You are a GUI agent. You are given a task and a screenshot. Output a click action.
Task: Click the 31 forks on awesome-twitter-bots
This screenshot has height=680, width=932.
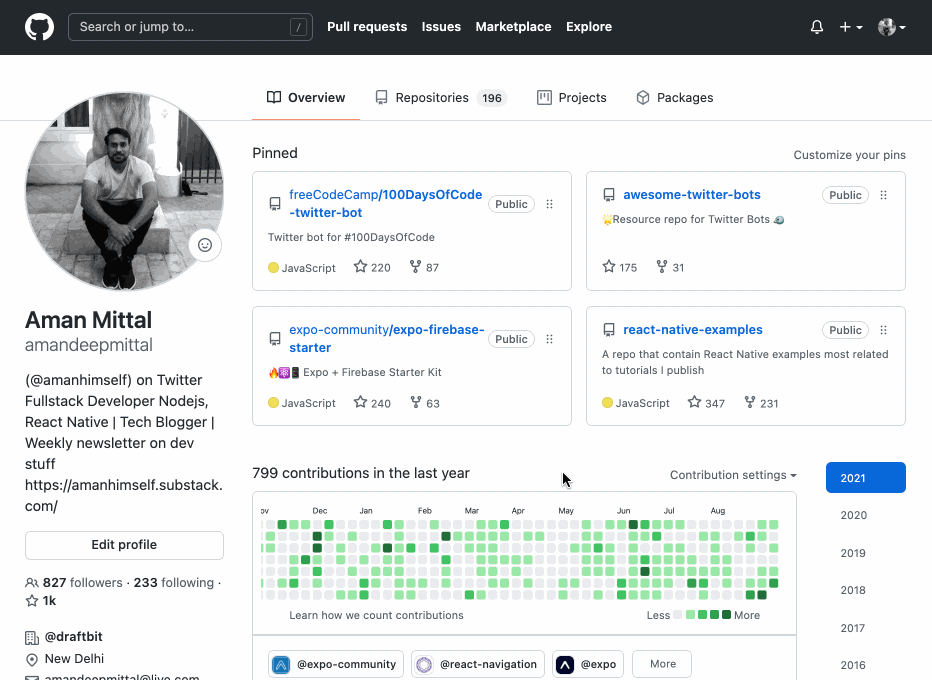tap(670, 267)
